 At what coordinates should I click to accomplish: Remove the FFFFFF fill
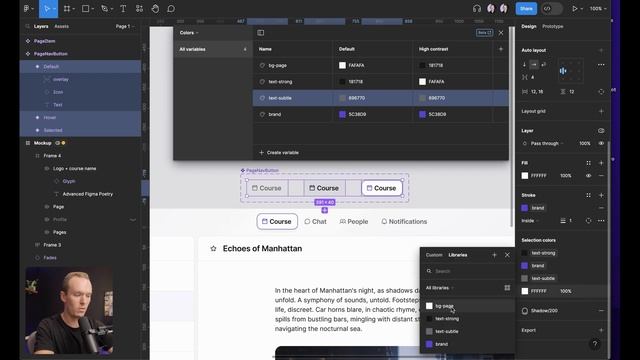click(x=601, y=176)
